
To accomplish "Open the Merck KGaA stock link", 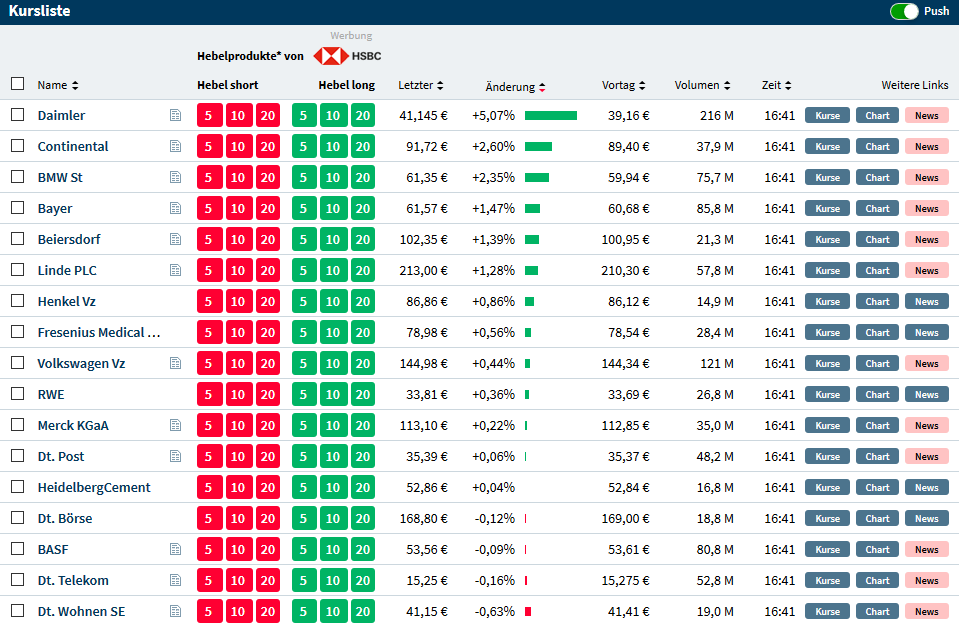I will pos(73,425).
